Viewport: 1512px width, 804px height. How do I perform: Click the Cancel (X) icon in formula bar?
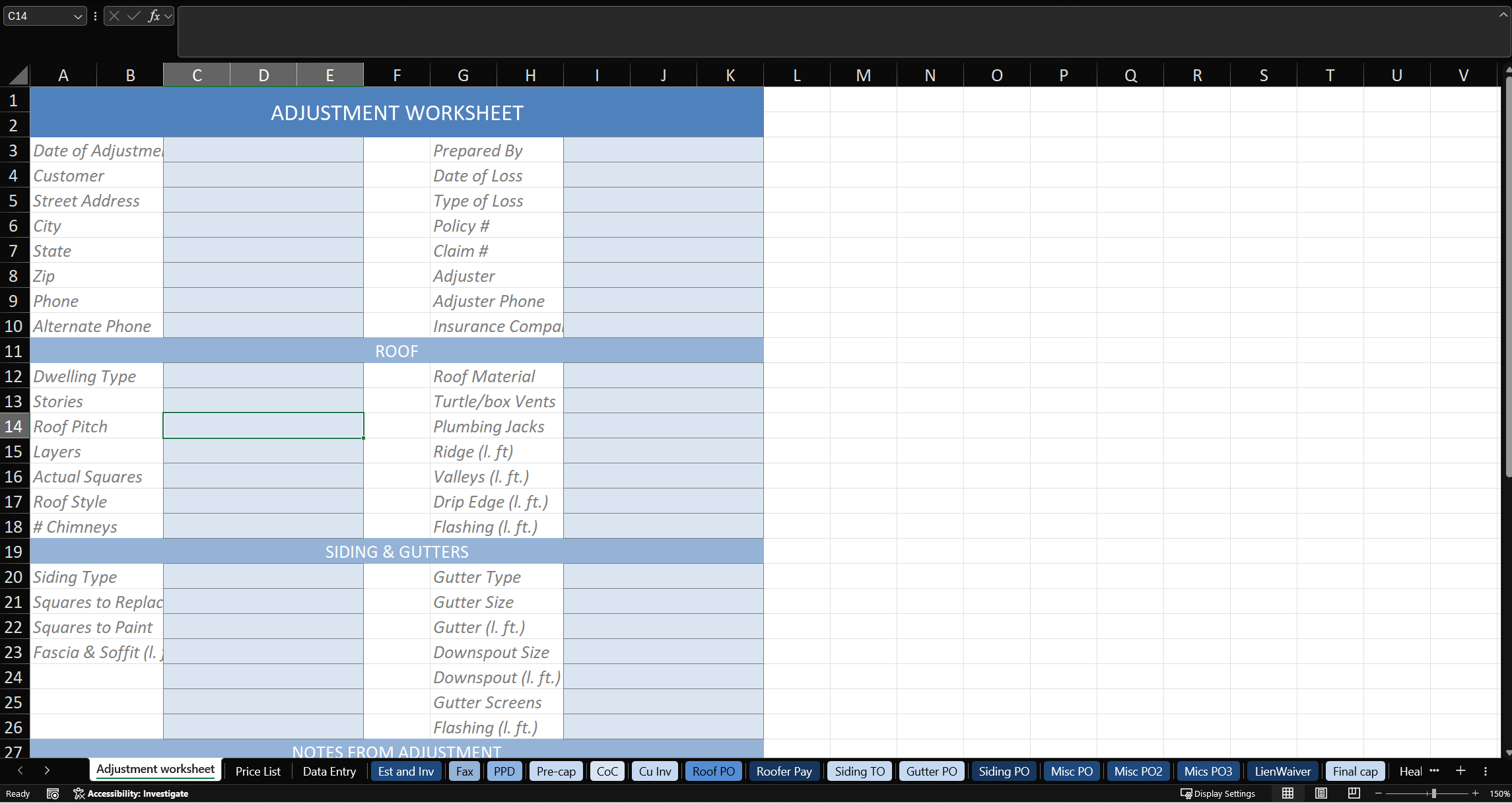click(115, 16)
